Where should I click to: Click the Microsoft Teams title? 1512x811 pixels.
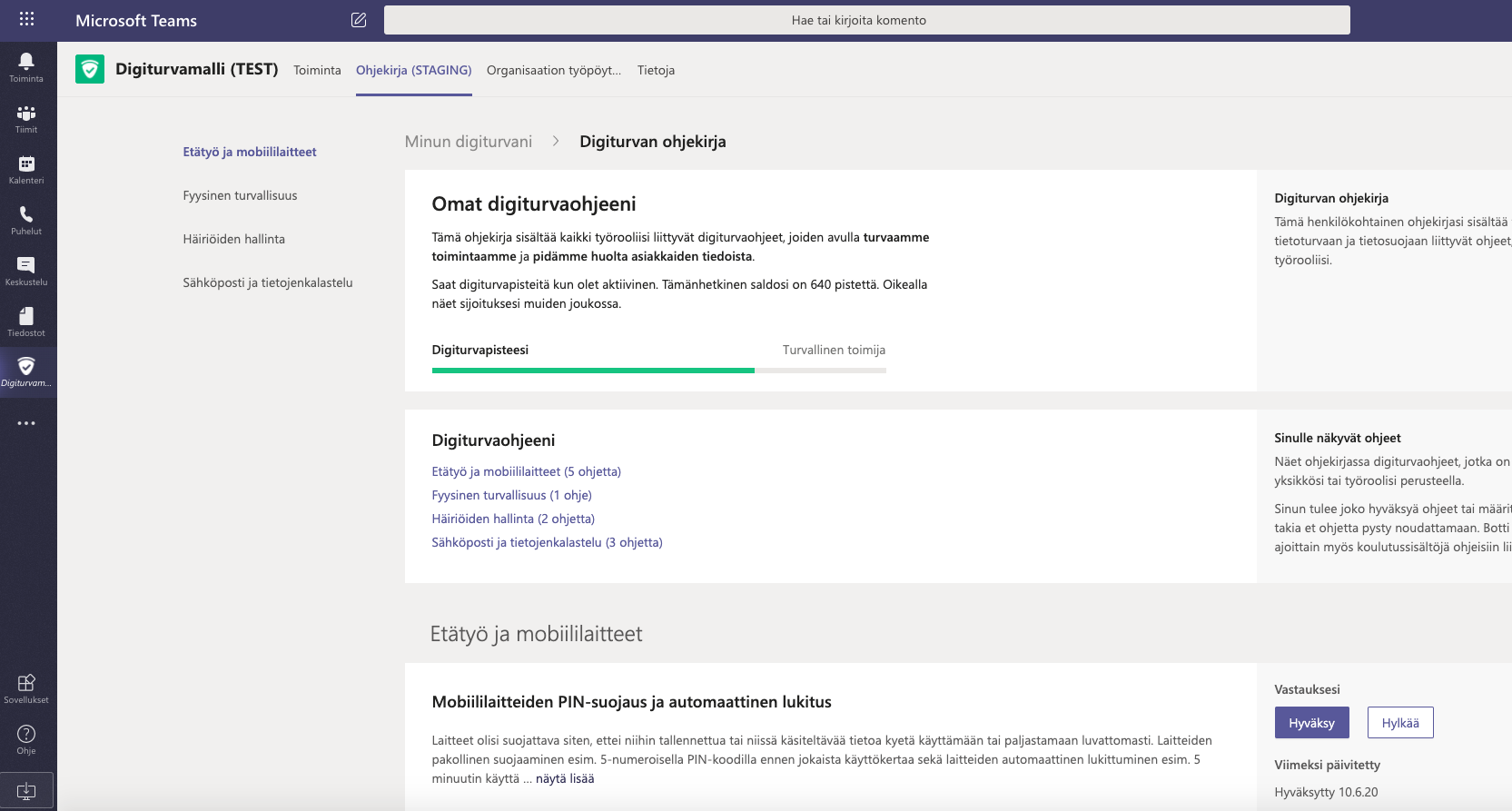pos(136,20)
